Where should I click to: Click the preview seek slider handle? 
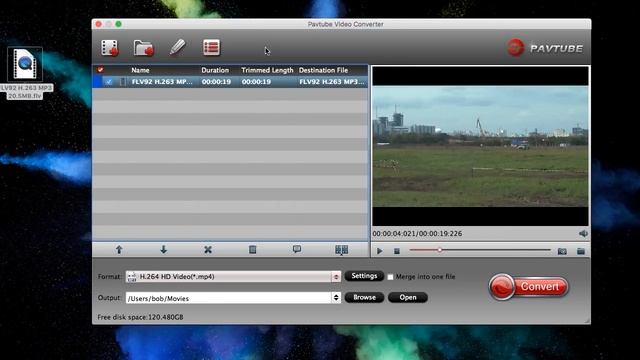click(x=440, y=250)
